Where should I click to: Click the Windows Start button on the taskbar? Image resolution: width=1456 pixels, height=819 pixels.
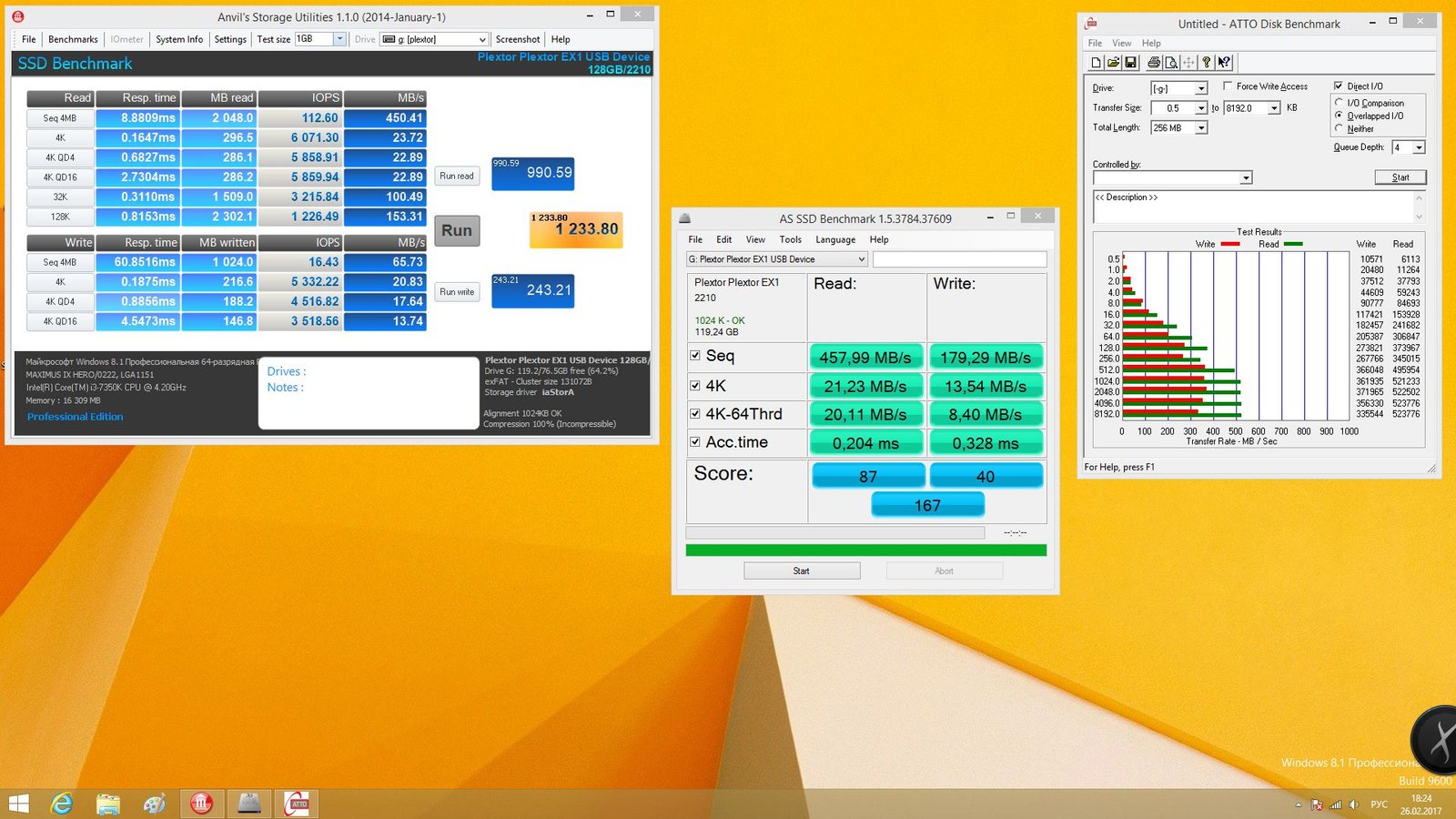point(18,804)
